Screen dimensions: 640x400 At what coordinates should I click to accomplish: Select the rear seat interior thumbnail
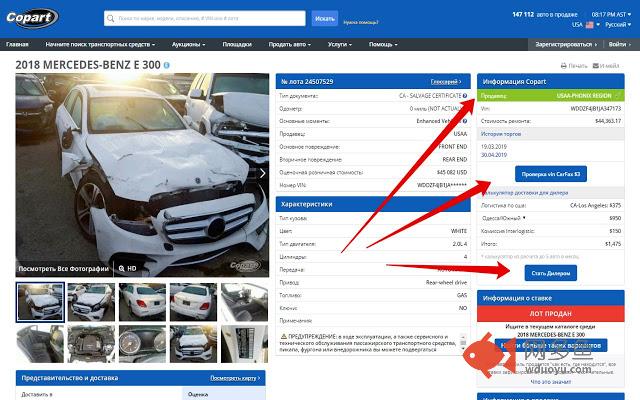(40, 344)
